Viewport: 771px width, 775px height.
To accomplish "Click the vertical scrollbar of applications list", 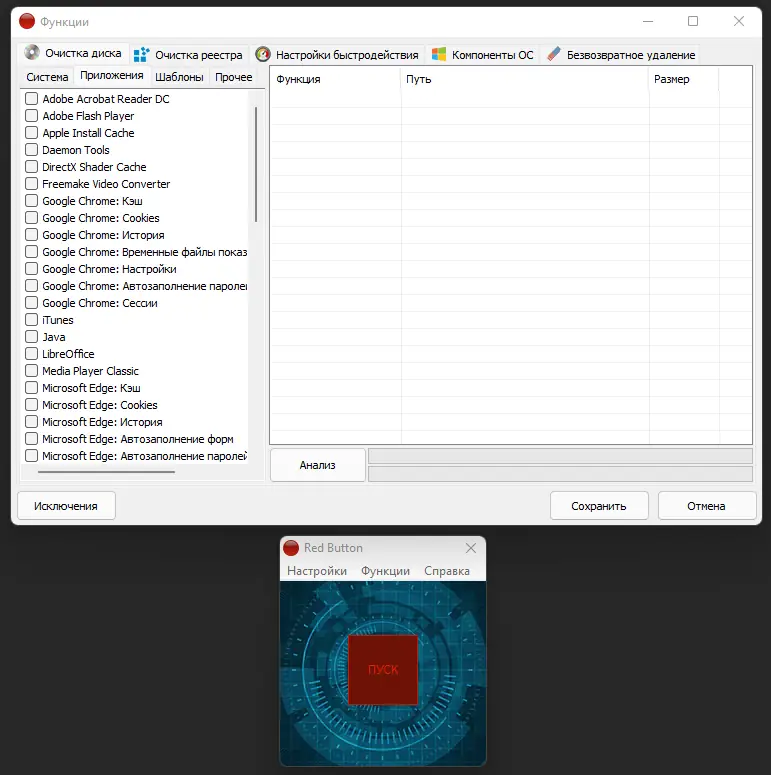I will (256, 165).
